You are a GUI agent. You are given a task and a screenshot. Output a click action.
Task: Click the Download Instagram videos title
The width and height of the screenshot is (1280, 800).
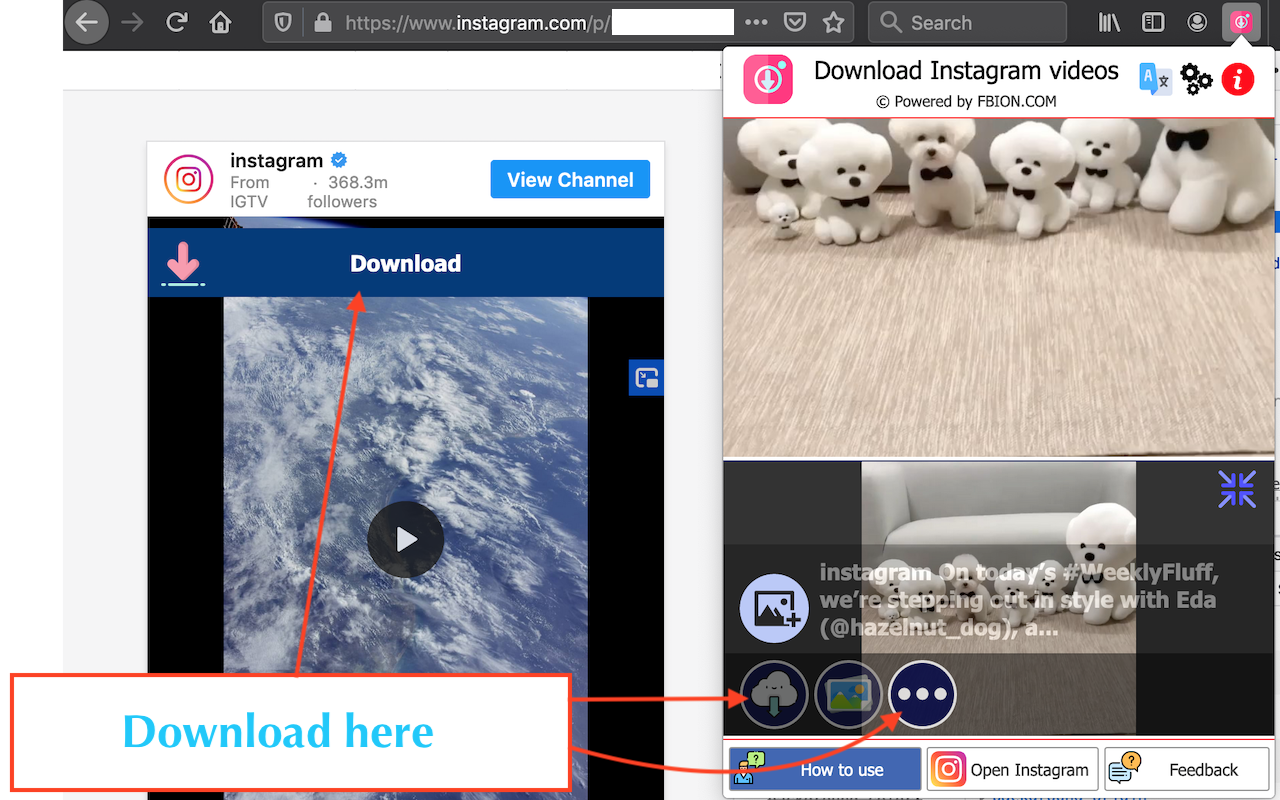[966, 71]
